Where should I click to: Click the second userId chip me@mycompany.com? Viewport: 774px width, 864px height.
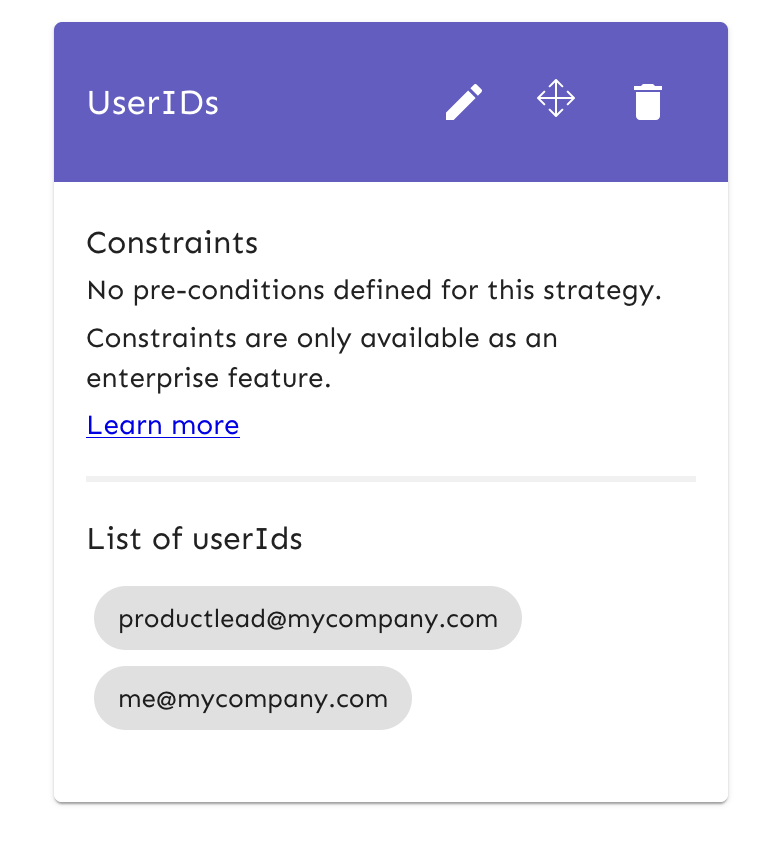coord(253,698)
